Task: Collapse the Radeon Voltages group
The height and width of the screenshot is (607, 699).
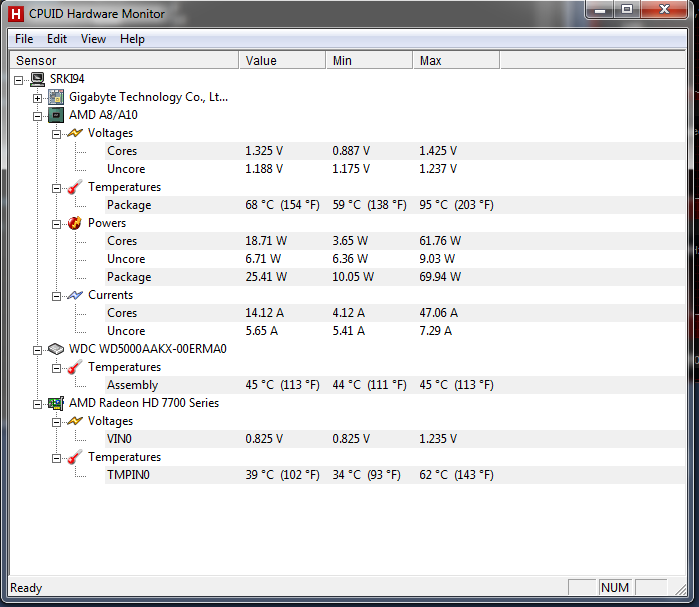Action: 56,422
